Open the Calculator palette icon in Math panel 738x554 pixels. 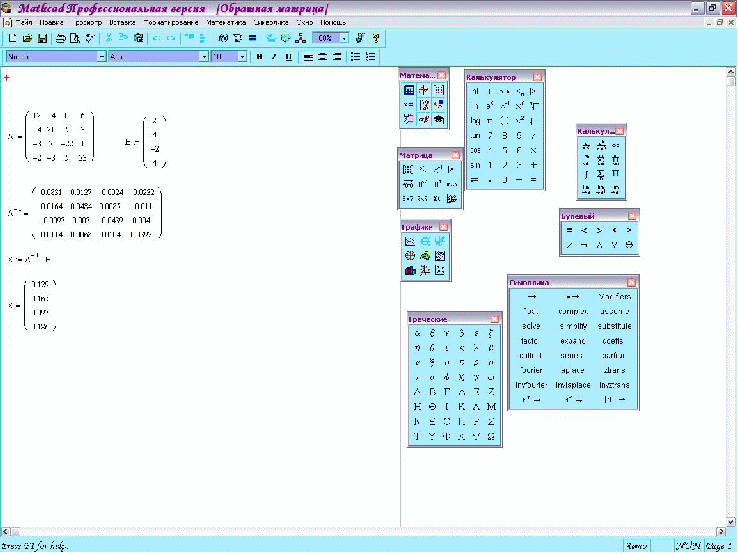tap(409, 90)
